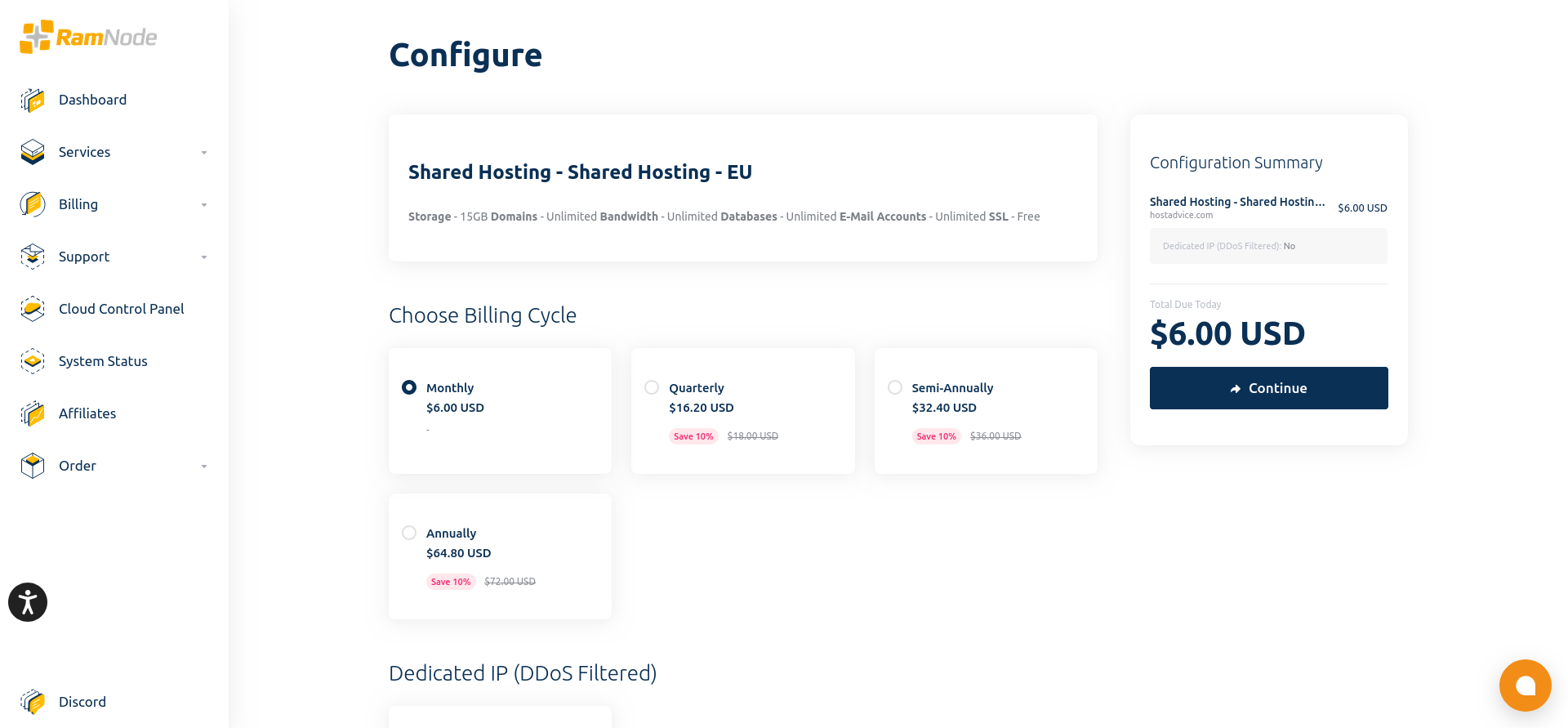Click Dedicated IP (DDoS Filtered): No summary

[1268, 246]
